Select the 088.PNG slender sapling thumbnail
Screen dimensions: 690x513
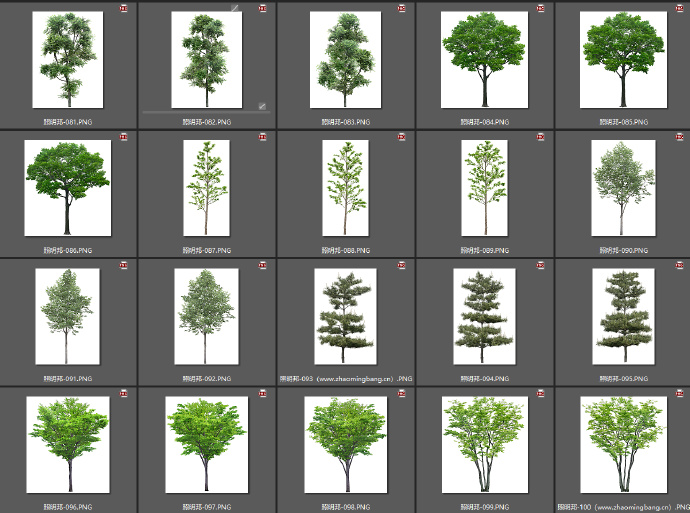pos(345,188)
